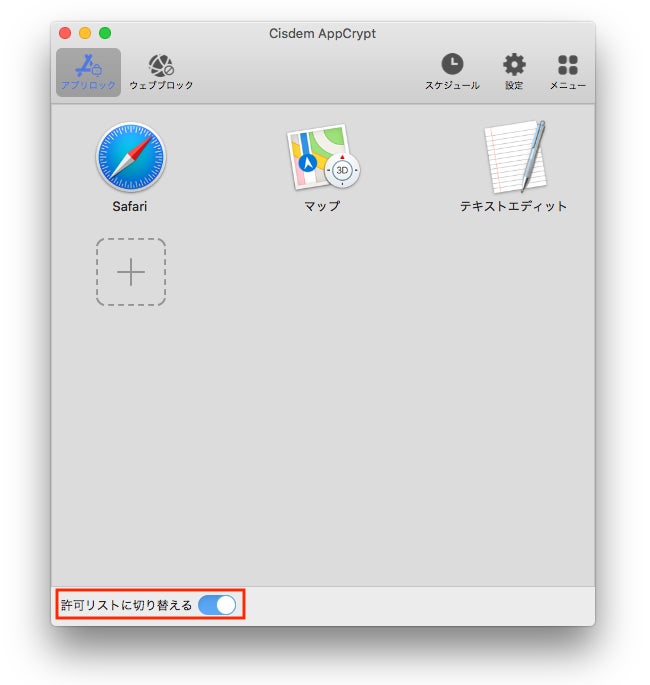
Task: Toggle the 許可リストに切り替える switch off
Action: coord(217,605)
